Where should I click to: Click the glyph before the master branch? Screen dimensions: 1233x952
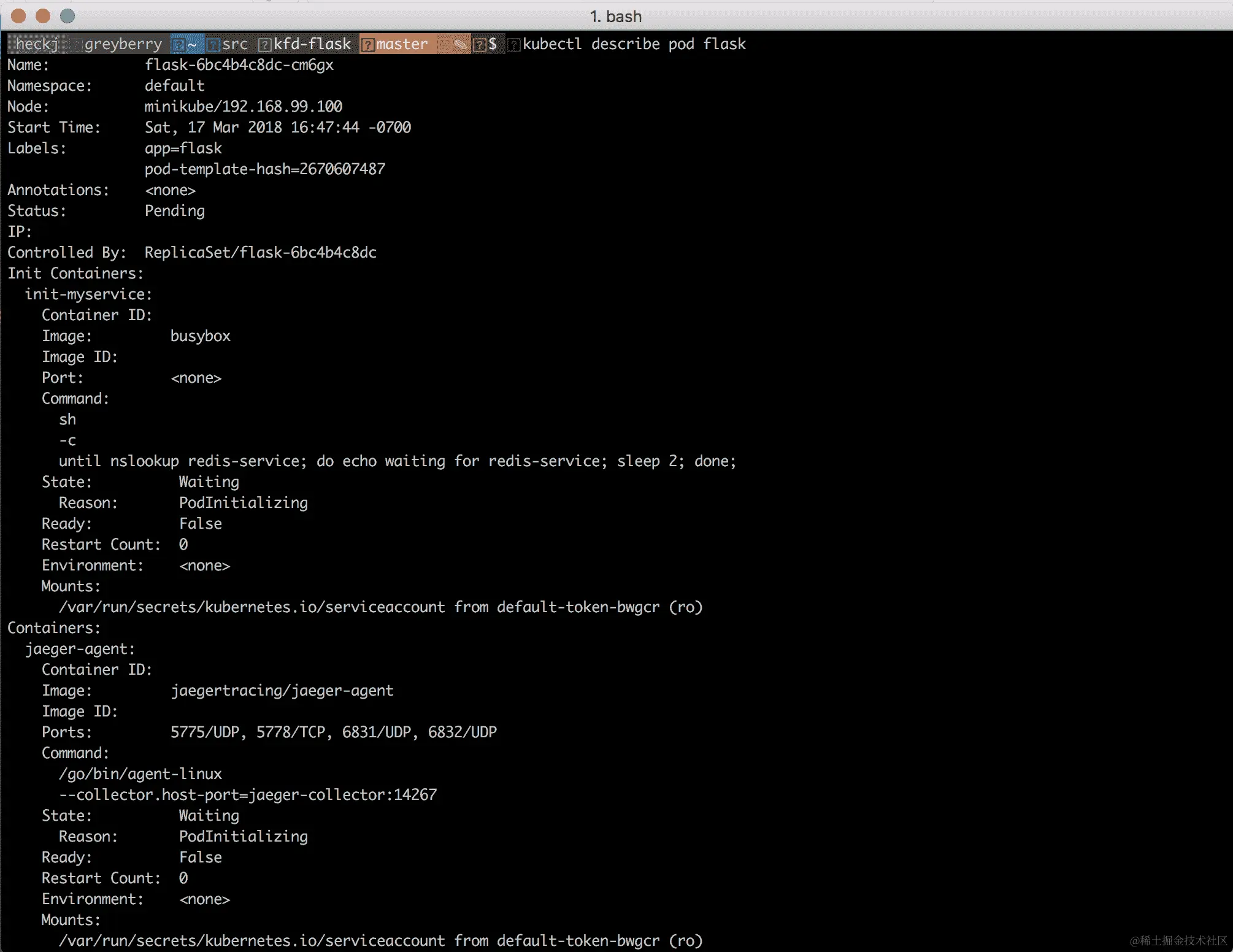point(367,44)
